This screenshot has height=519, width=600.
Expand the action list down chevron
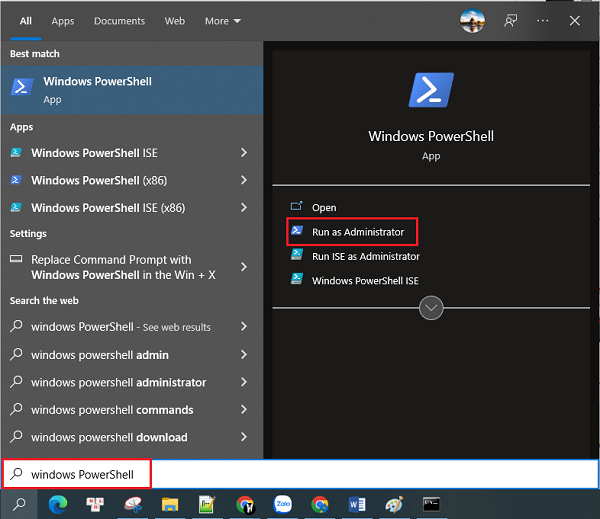click(431, 308)
